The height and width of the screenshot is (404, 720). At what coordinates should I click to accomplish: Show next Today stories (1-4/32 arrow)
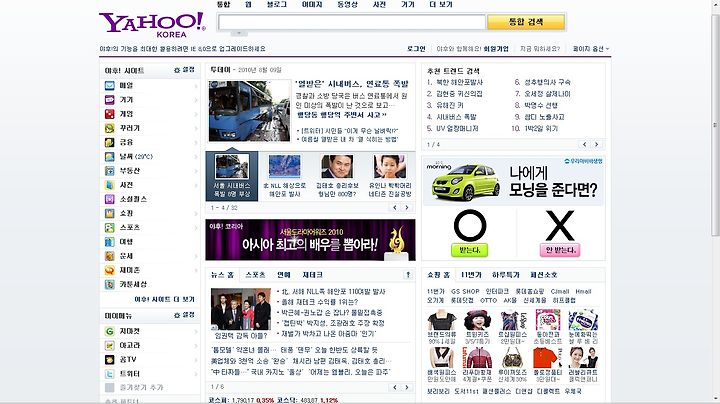coord(407,208)
